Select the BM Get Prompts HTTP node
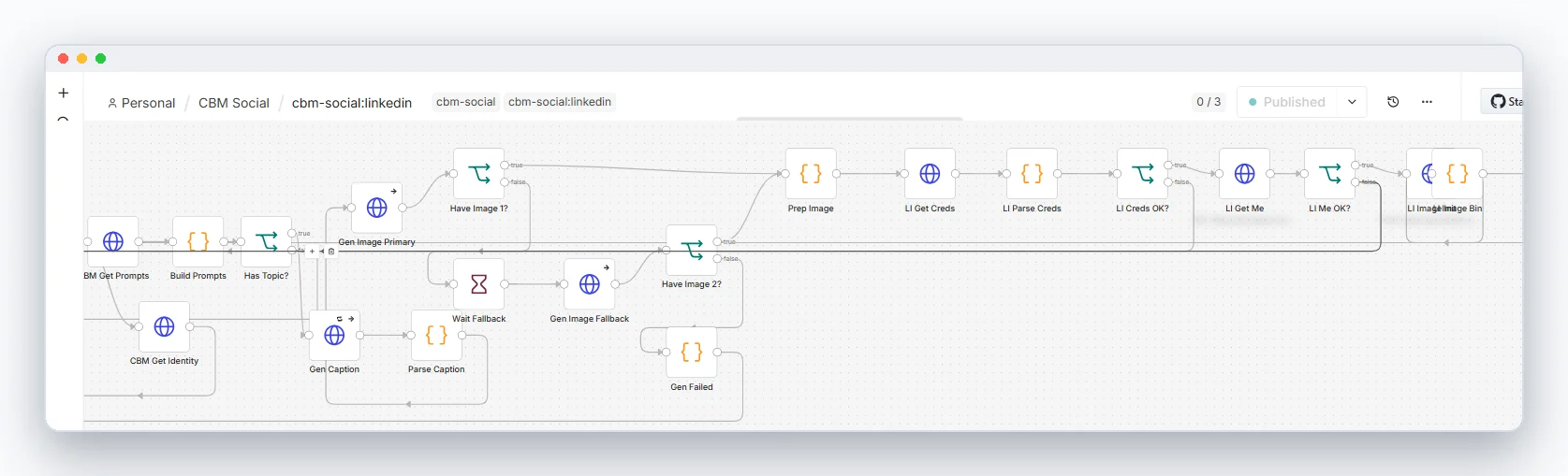The width and height of the screenshot is (1568, 476). [x=113, y=241]
